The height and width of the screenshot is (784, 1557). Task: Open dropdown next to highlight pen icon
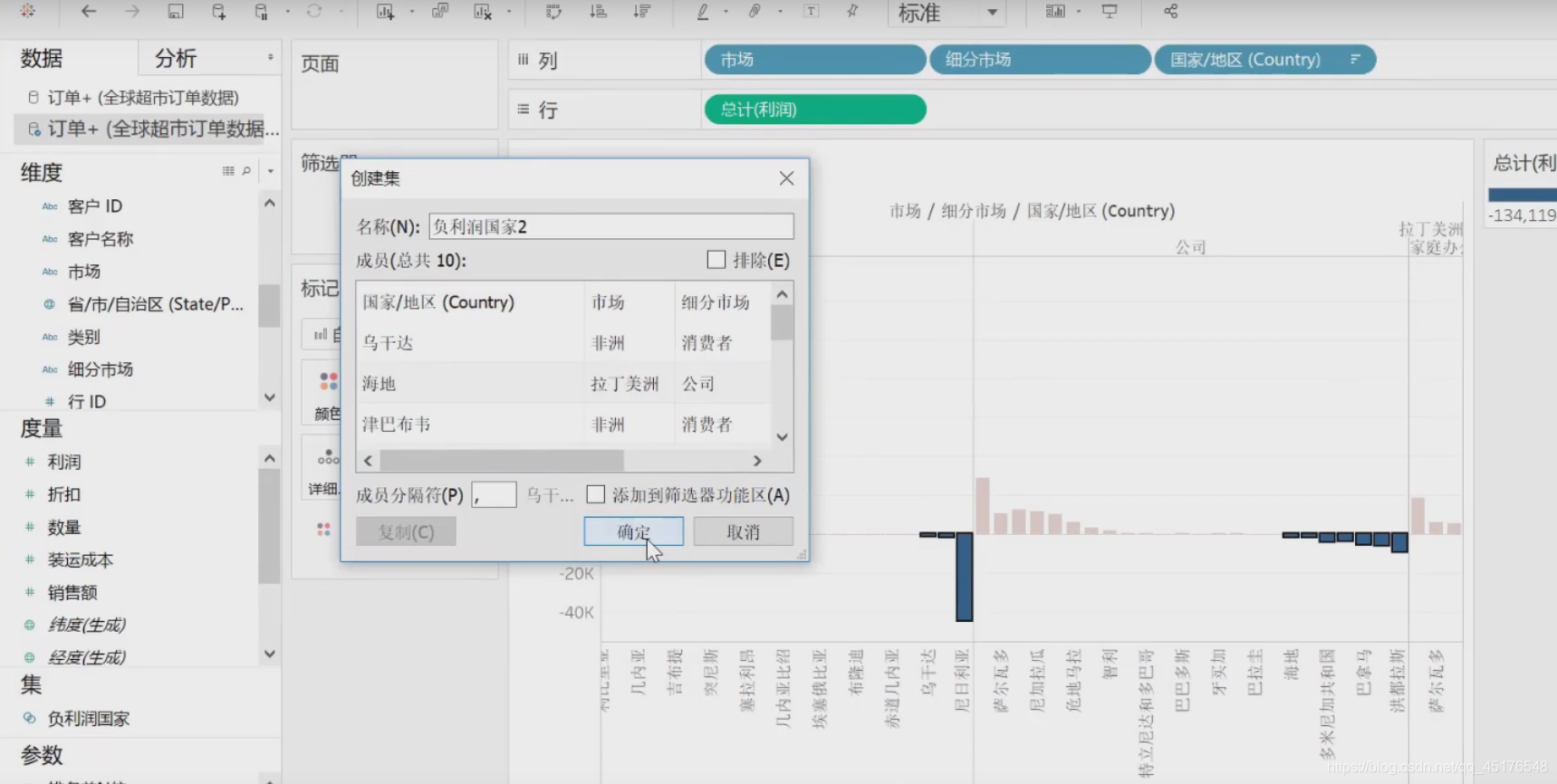point(726,12)
